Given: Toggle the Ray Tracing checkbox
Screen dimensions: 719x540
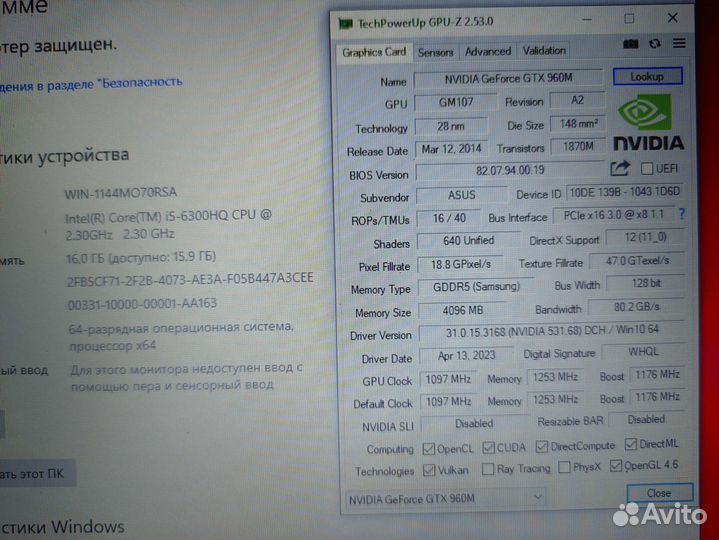Looking at the screenshot, I should (x=488, y=468).
